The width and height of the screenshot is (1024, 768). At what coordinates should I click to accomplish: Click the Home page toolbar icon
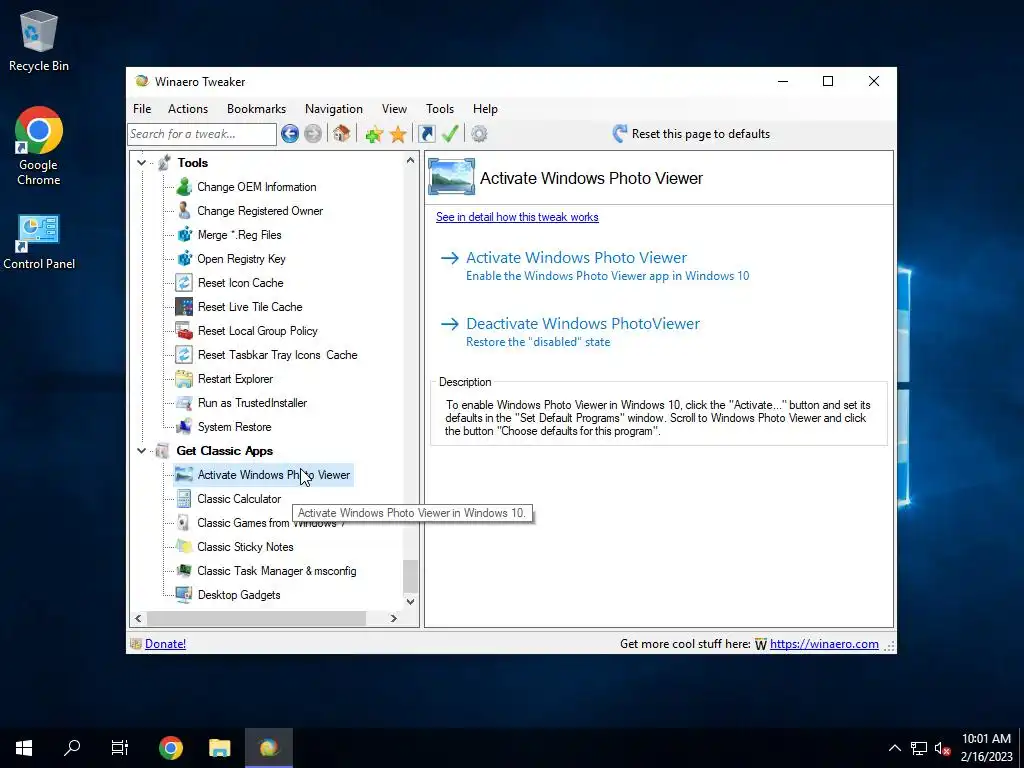341,134
